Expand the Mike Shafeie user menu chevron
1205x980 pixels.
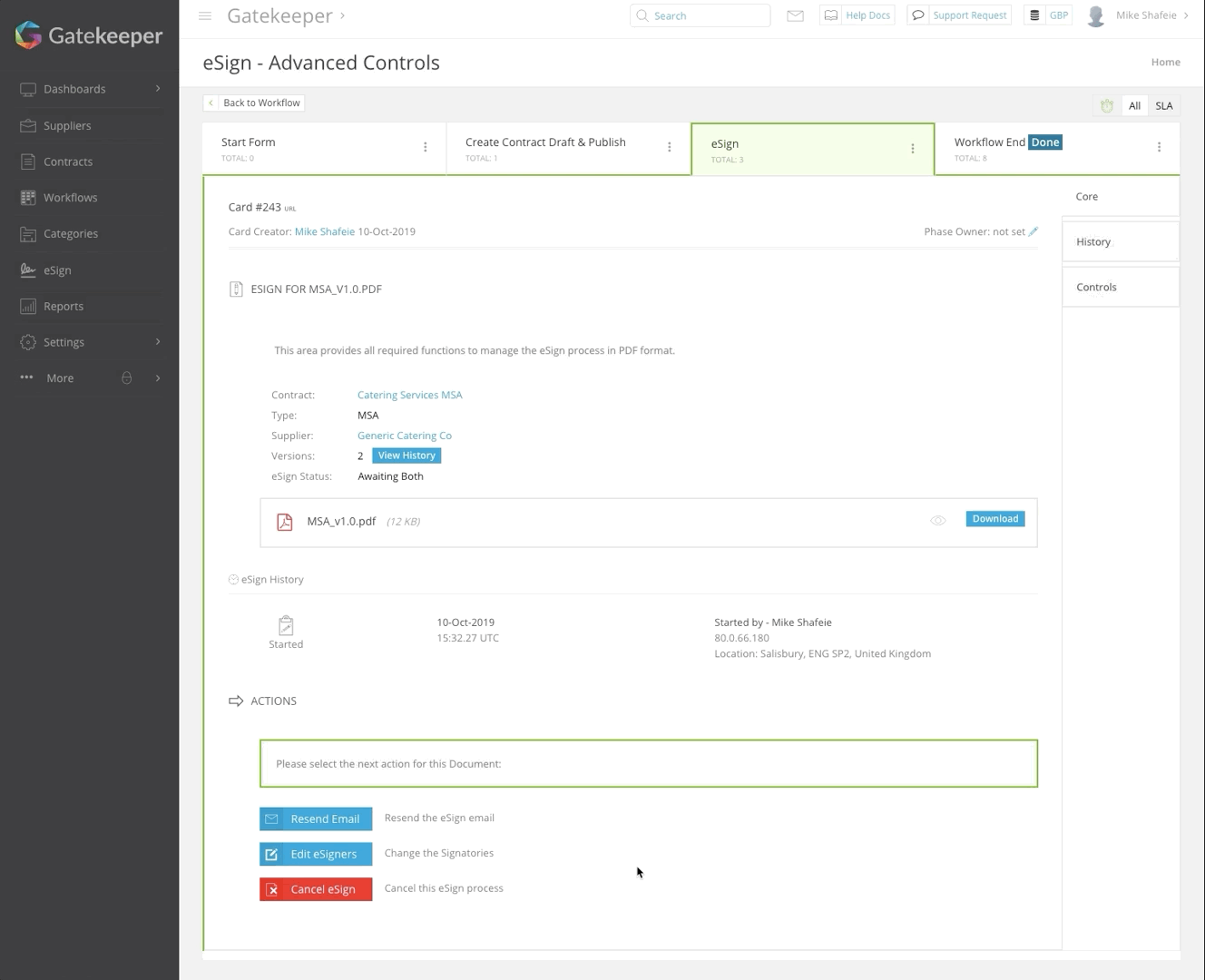pyautogui.click(x=1186, y=15)
